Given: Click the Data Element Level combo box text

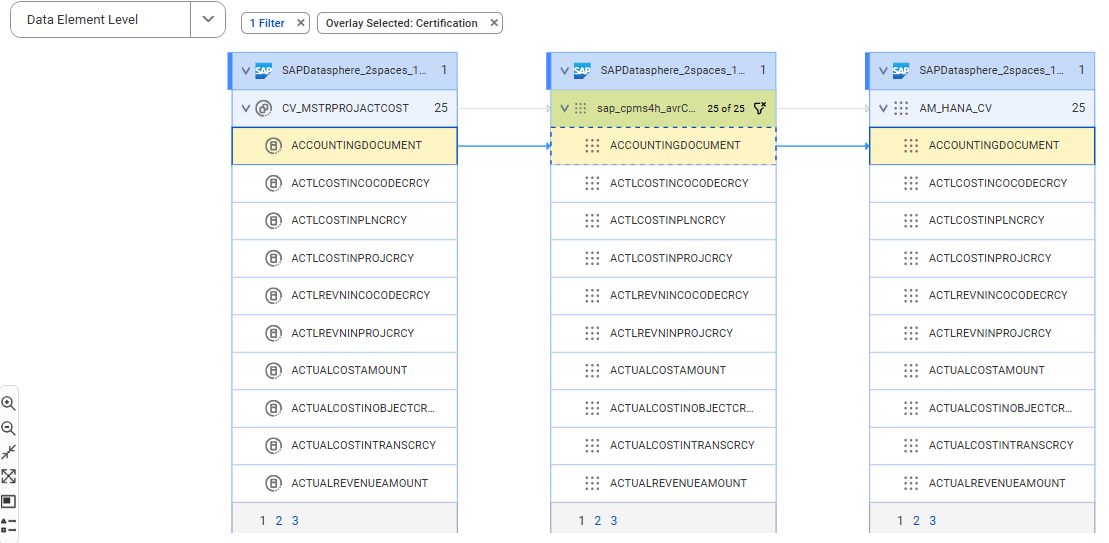Looking at the screenshot, I should click(83, 20).
